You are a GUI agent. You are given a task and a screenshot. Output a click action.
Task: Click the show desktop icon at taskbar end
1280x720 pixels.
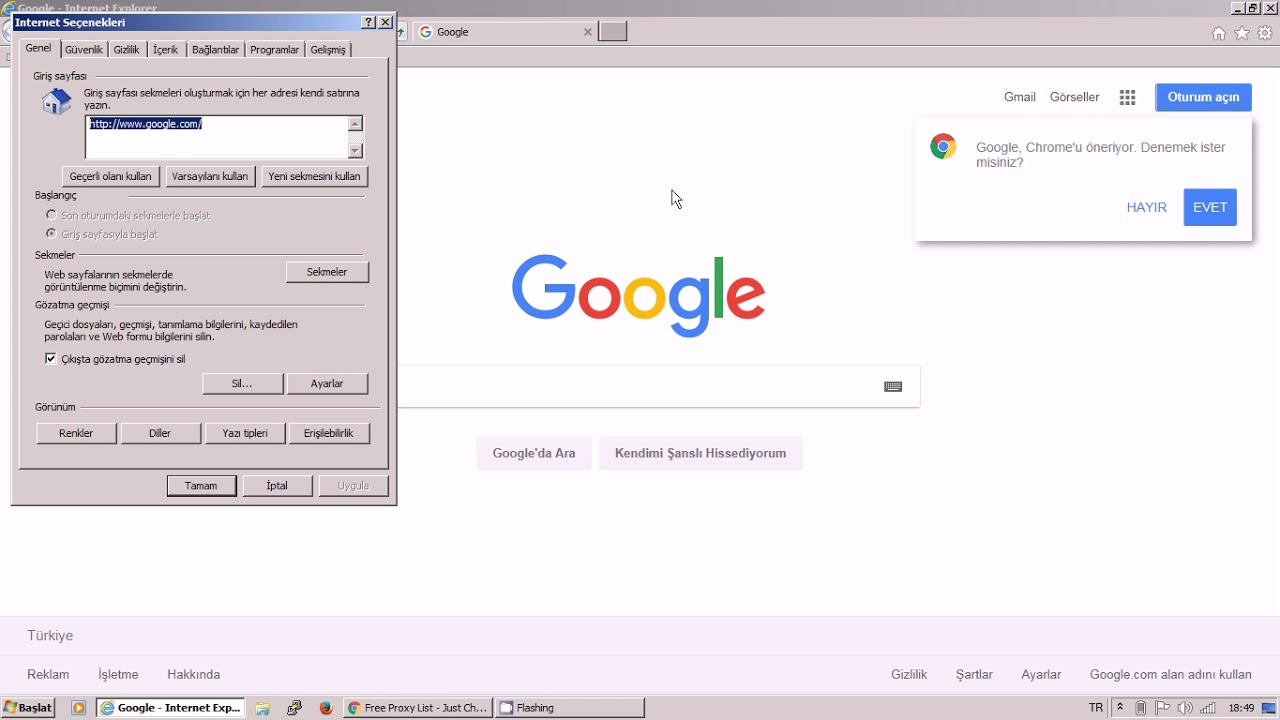tap(1270, 708)
